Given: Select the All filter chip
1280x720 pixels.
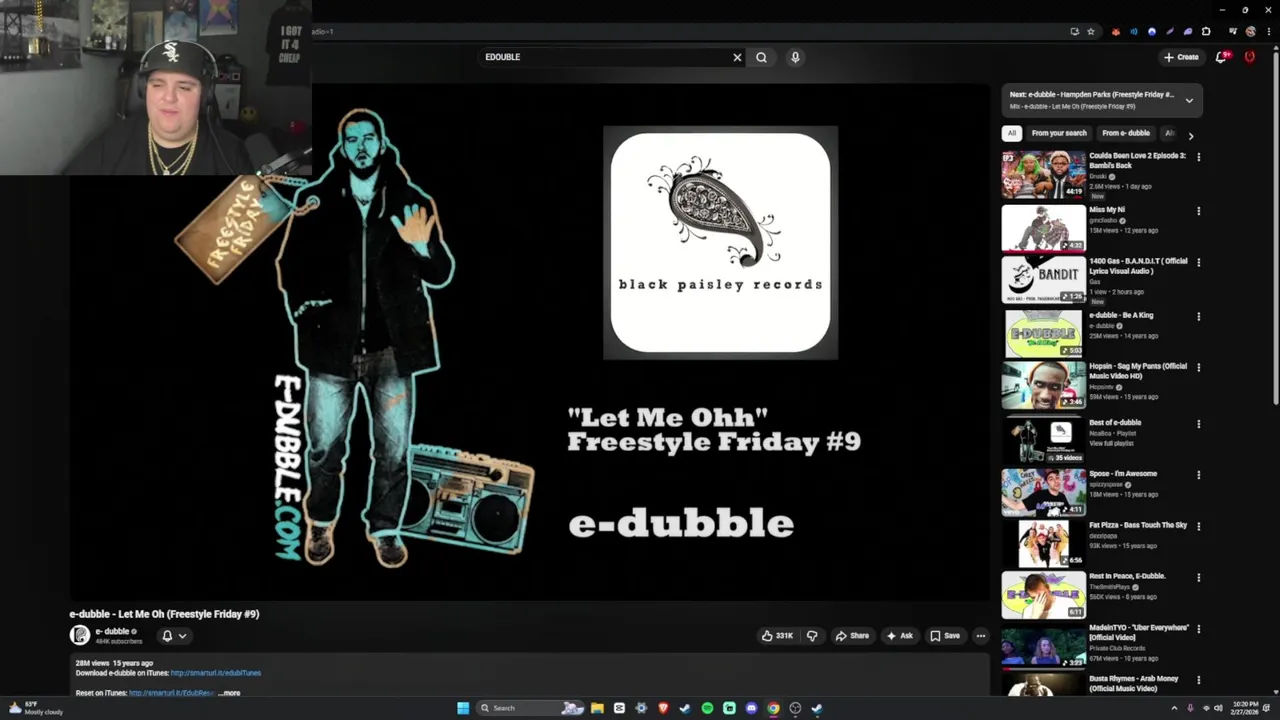Looking at the screenshot, I should point(1012,133).
